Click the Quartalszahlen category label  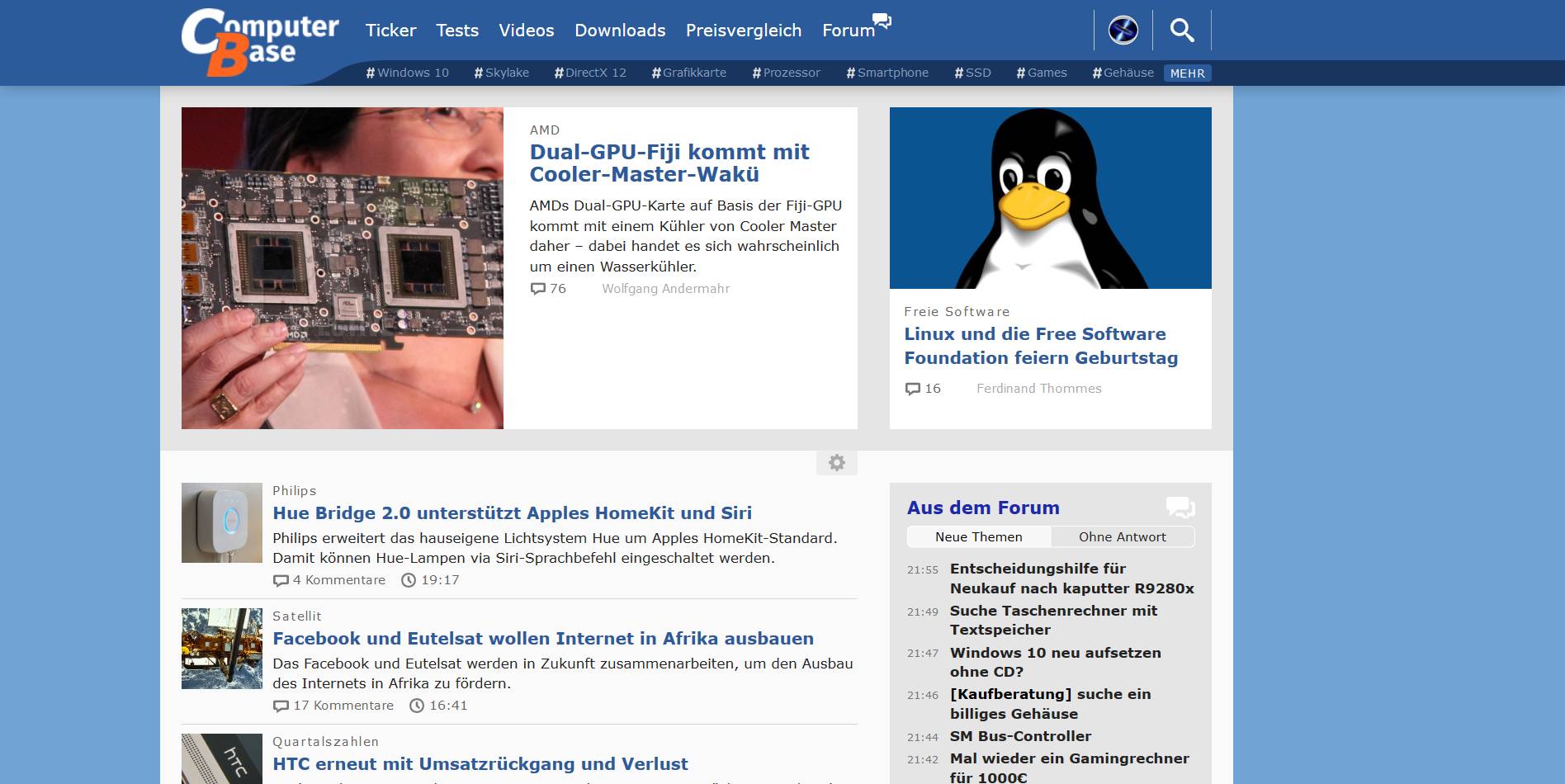pos(326,742)
